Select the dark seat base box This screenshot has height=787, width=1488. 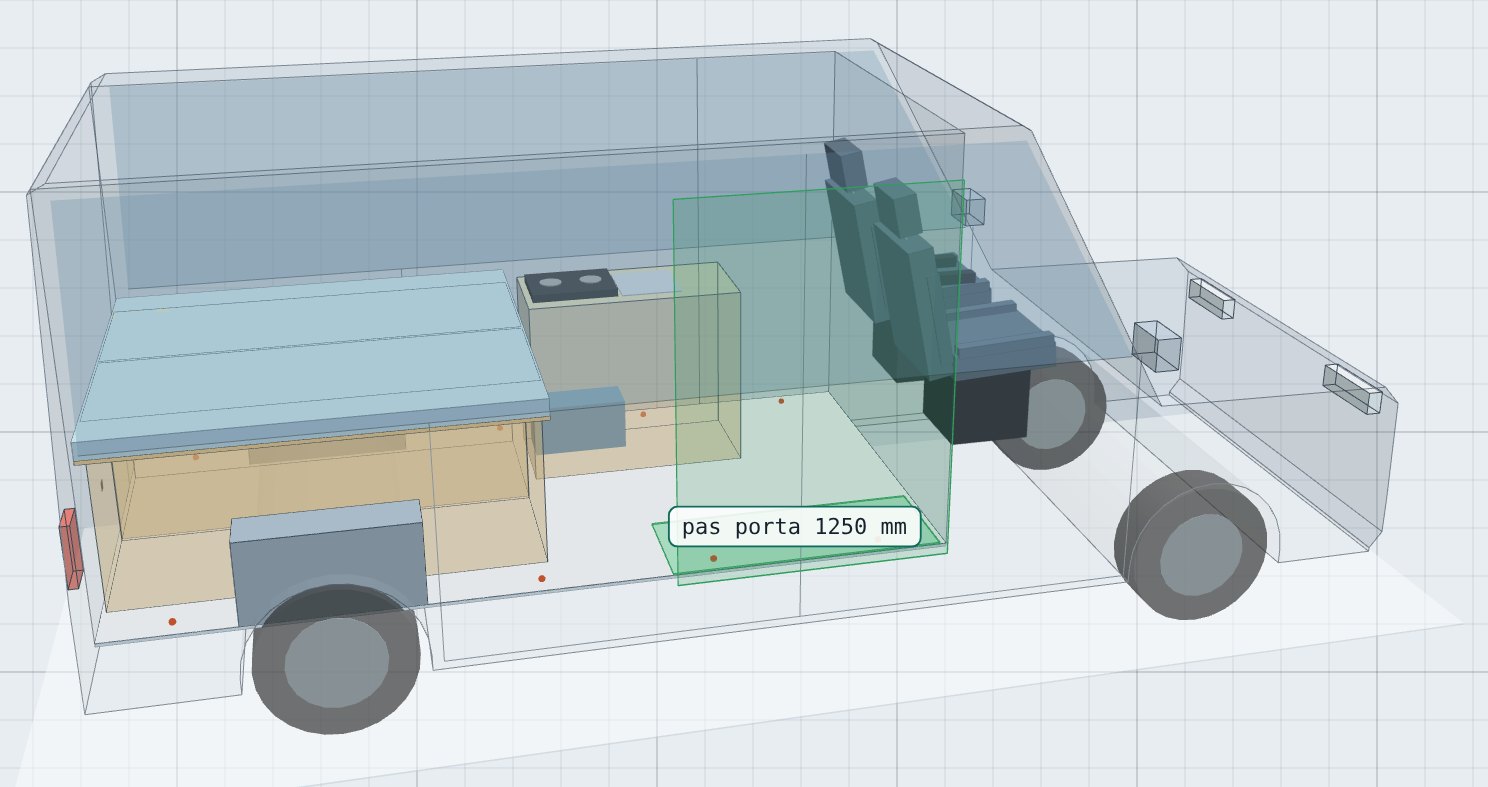click(x=978, y=405)
